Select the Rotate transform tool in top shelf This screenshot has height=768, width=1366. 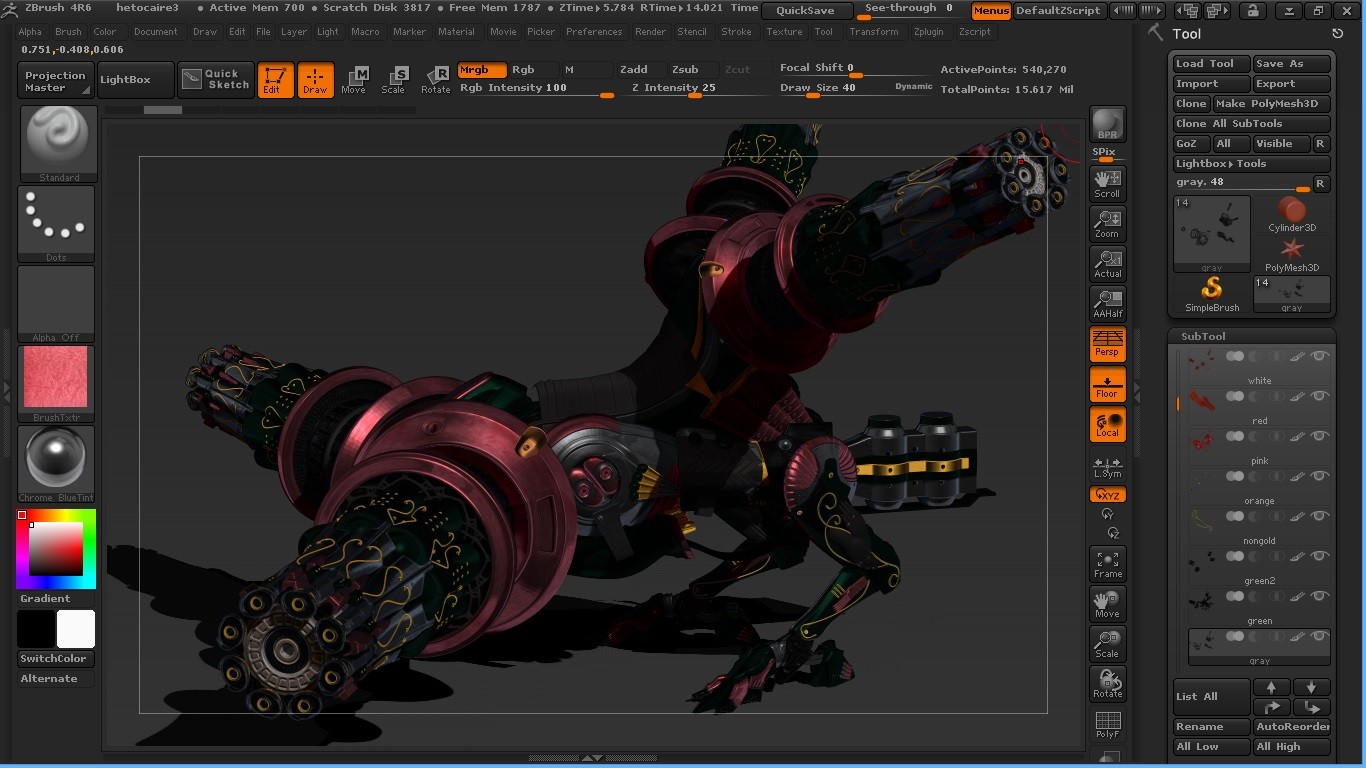(x=435, y=80)
